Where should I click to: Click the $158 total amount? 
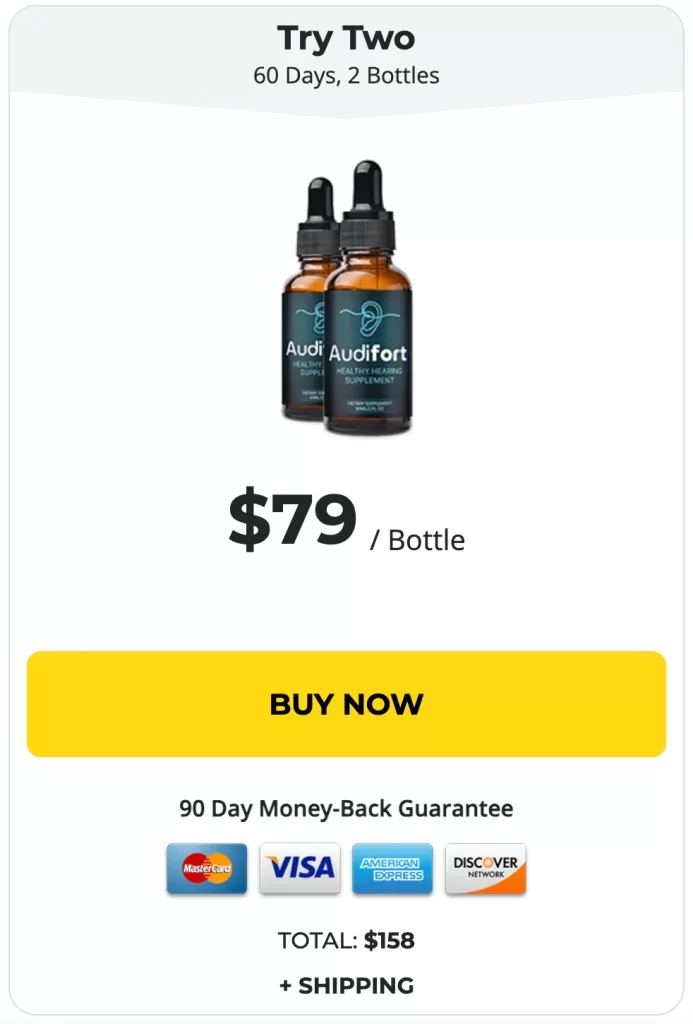389,940
